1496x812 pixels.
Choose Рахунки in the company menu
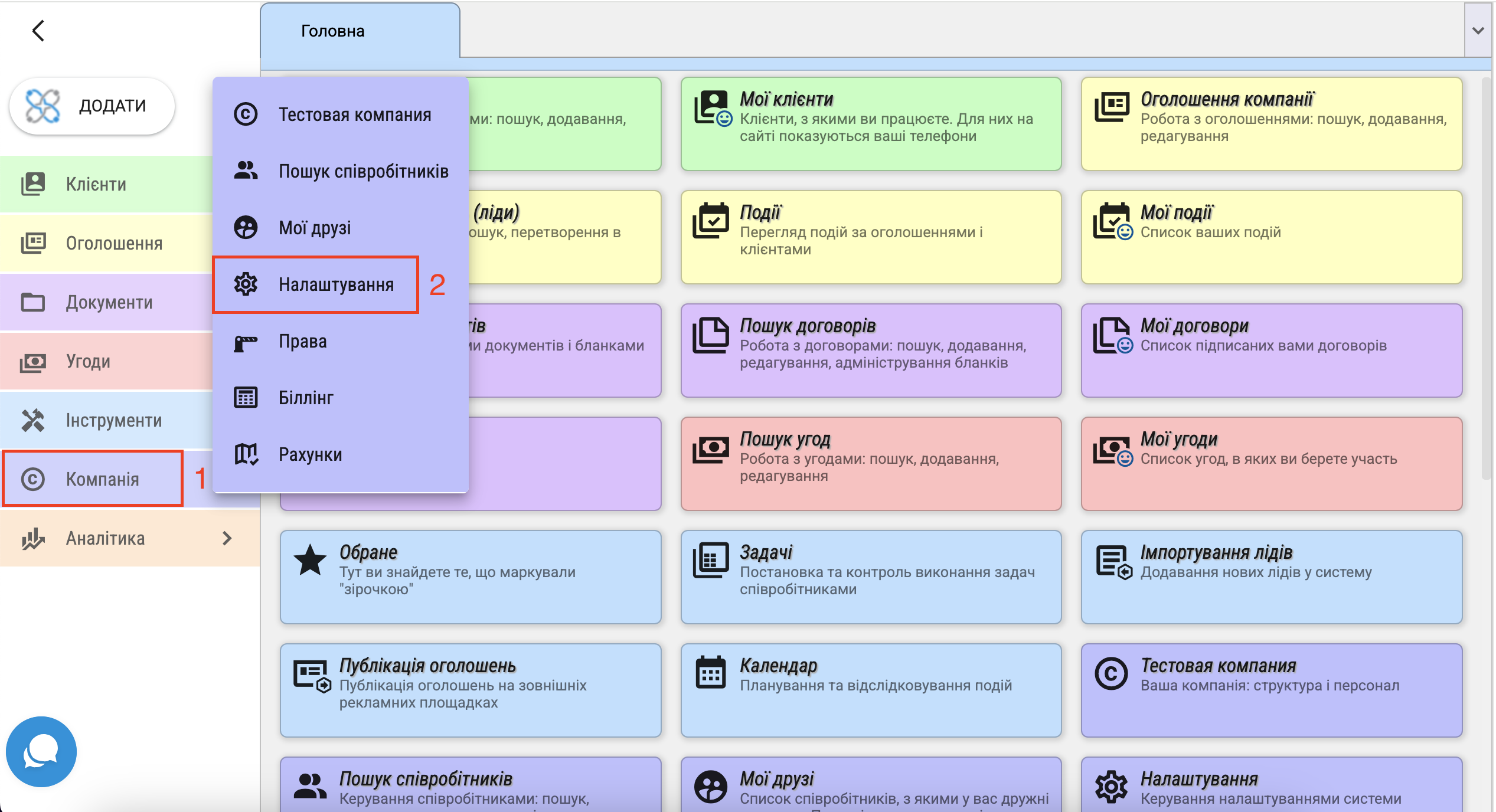pyautogui.click(x=310, y=454)
